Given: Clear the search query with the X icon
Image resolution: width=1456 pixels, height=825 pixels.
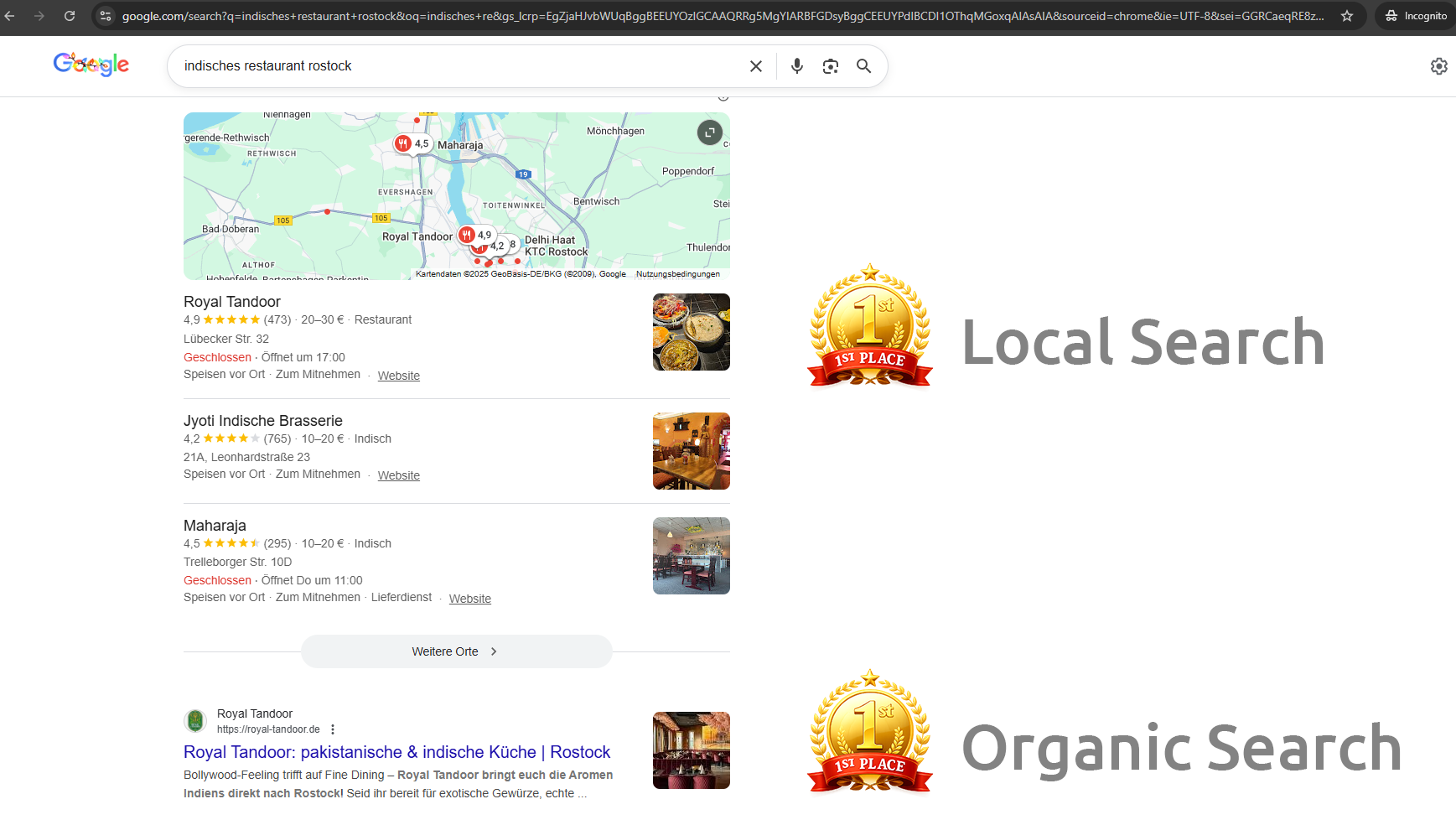Looking at the screenshot, I should (755, 66).
